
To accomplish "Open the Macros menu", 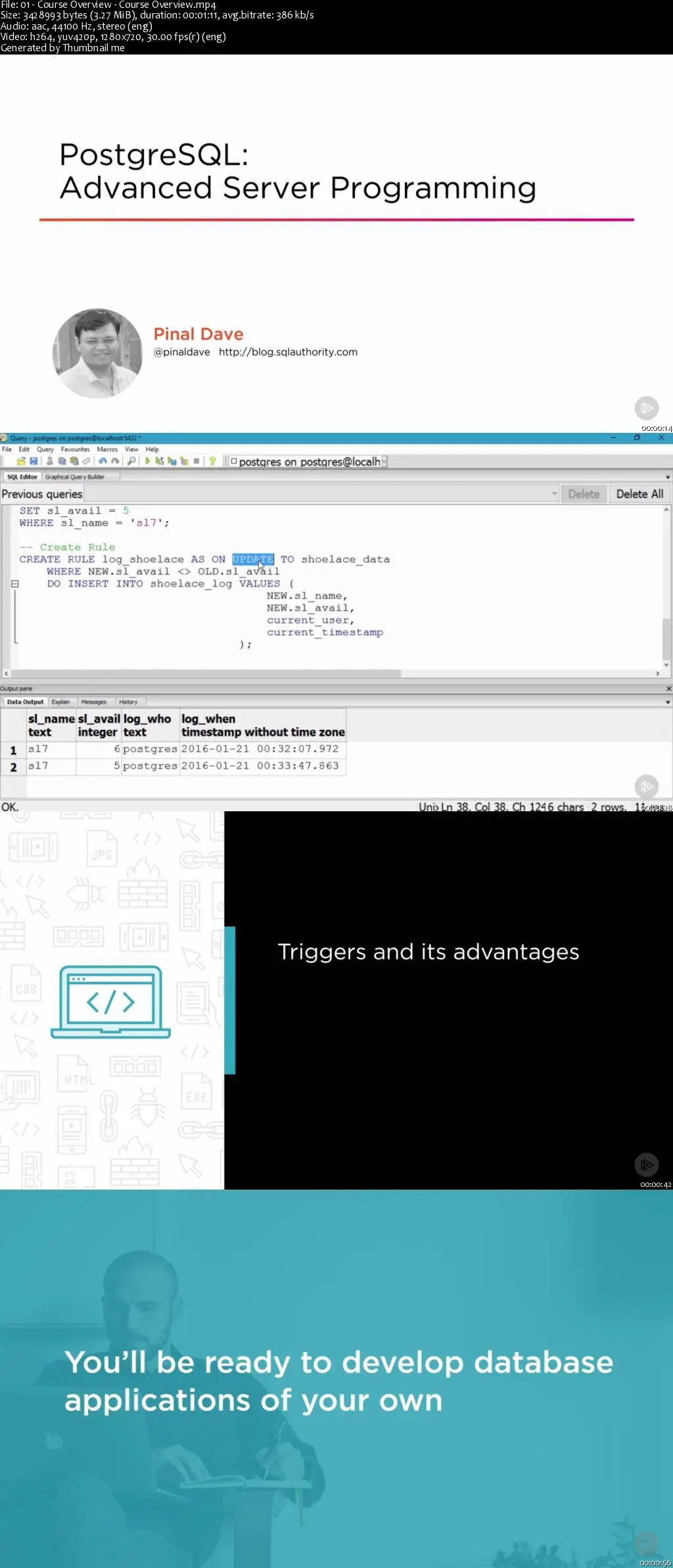I will (107, 449).
